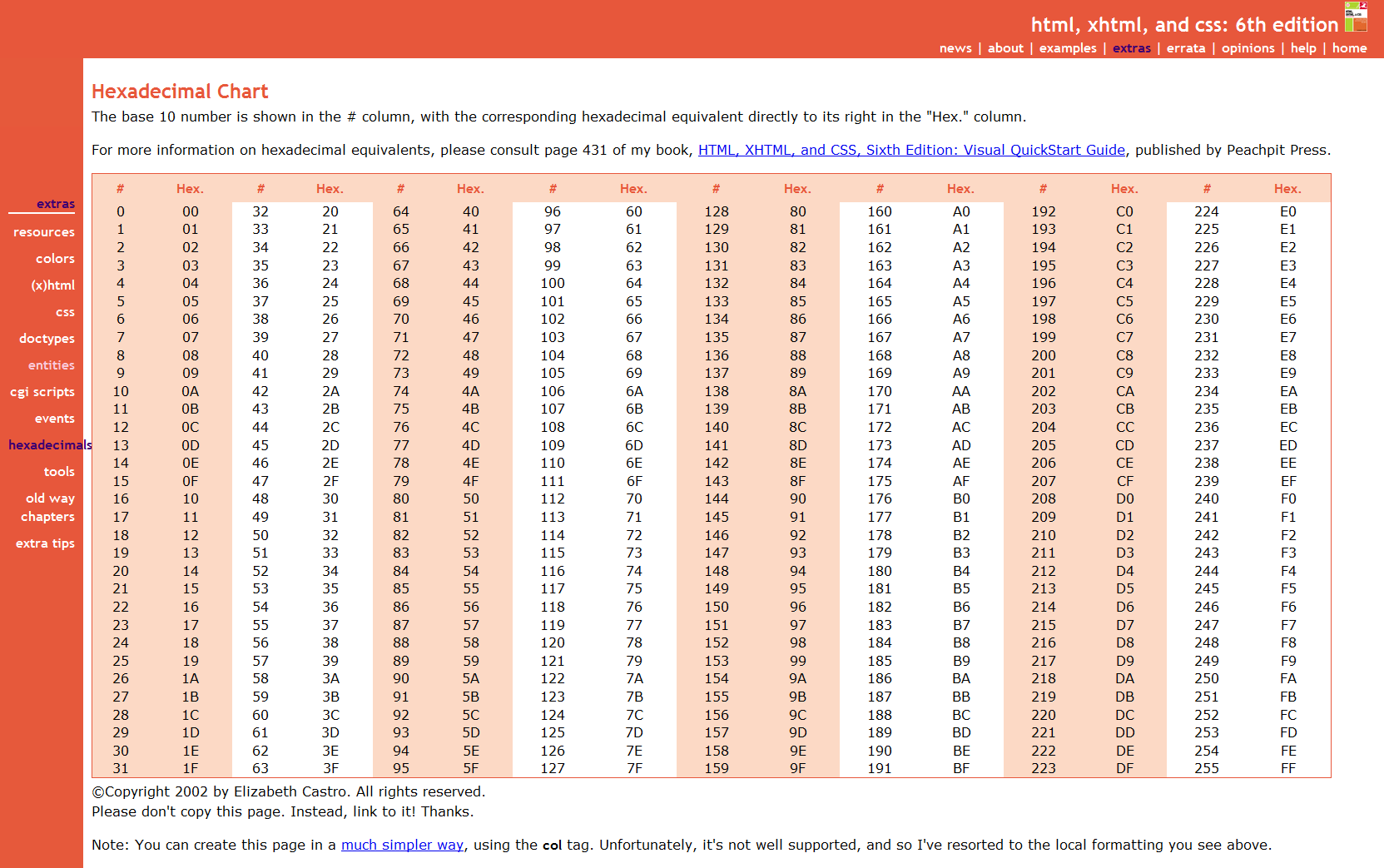This screenshot has width=1384, height=868.
Task: Open the examples section
Action: 1068,48
